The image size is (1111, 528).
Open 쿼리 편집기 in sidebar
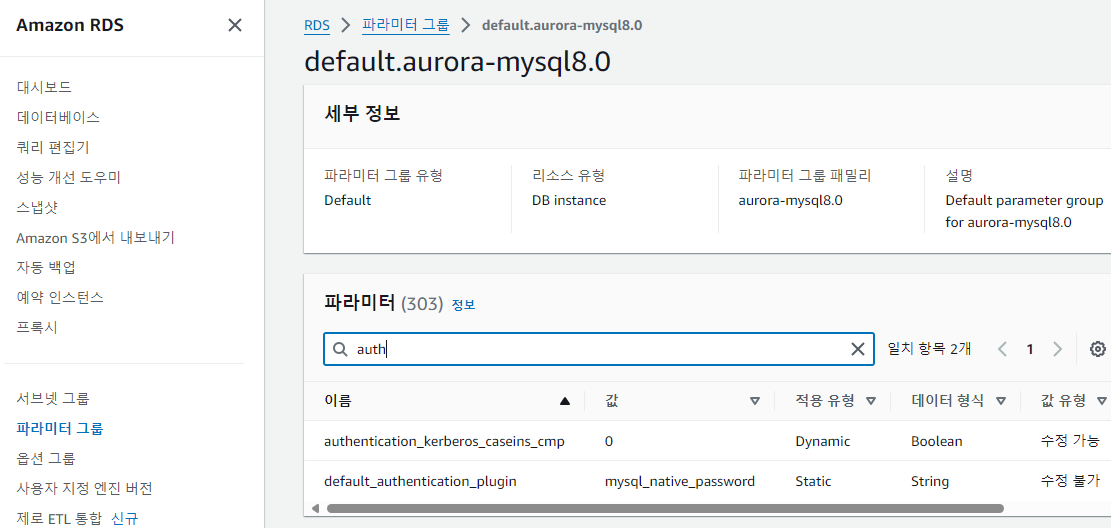click(x=52, y=147)
